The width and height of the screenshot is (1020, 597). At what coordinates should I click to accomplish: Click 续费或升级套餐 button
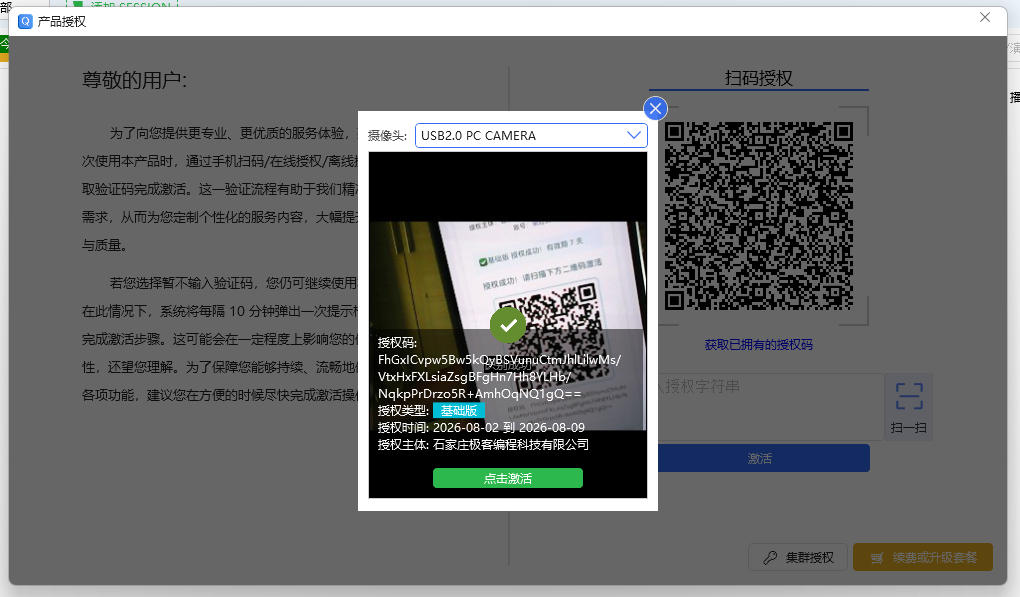(x=922, y=557)
